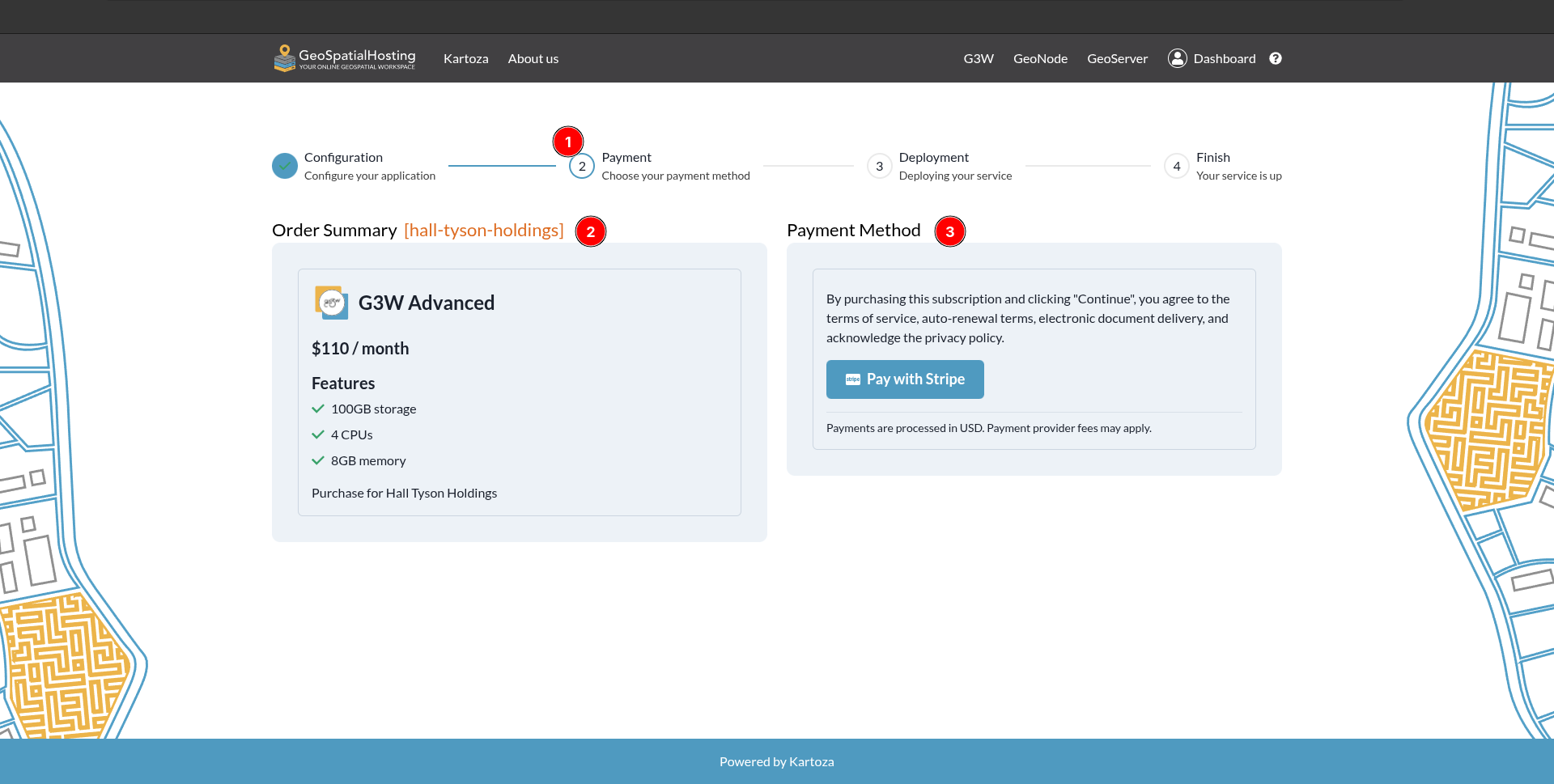
Task: Click Powered by Kartoza footer text
Action: tap(776, 761)
